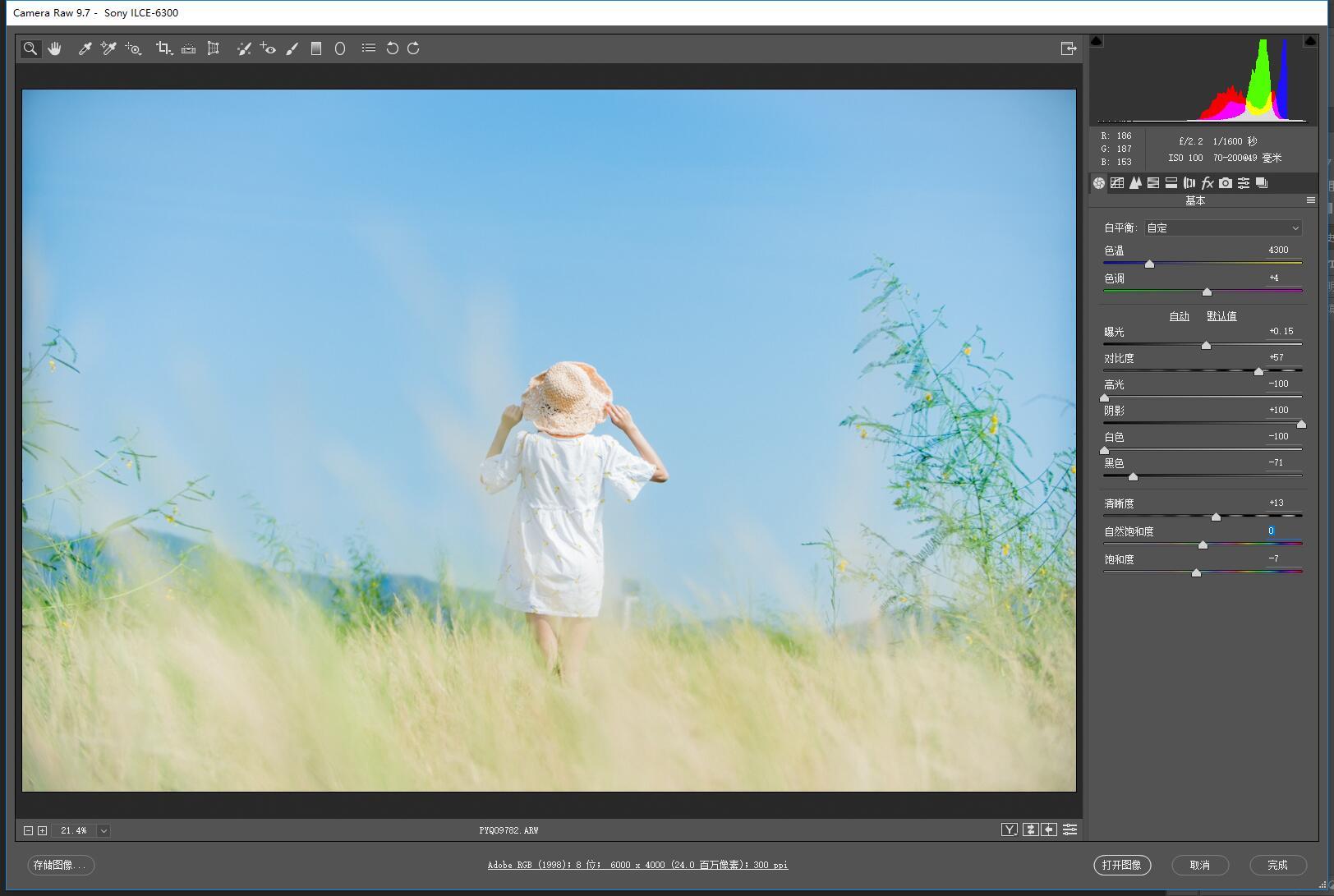Open the Lens Corrections panel tab
This screenshot has height=896, width=1334.
[1189, 183]
